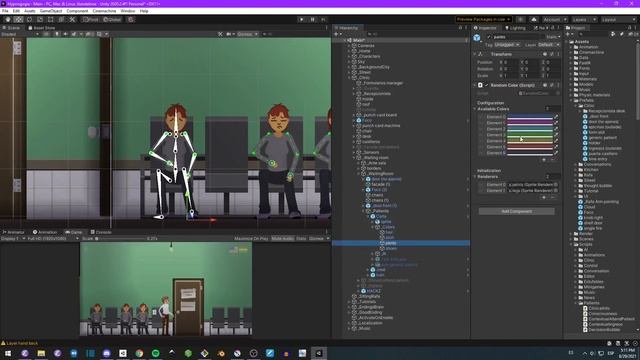This screenshot has height=360, width=640.
Task: Open the GameObject menu
Action: pos(51,11)
